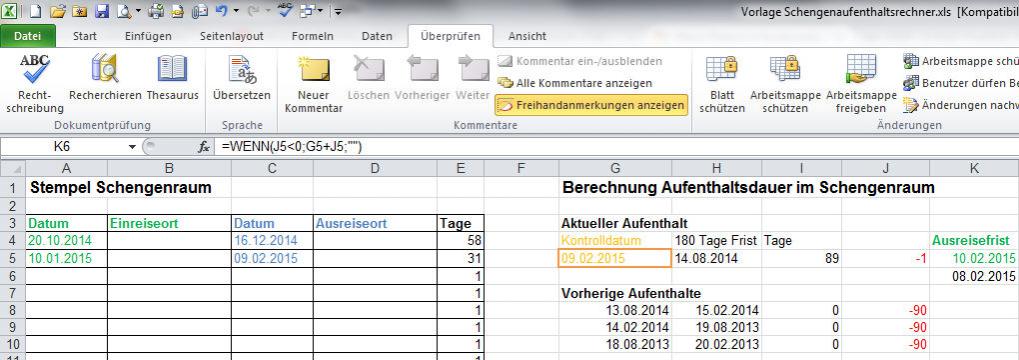The width and height of the screenshot is (1019, 360).
Task: Select the cell showing 14.08.2014
Action: click(717, 258)
